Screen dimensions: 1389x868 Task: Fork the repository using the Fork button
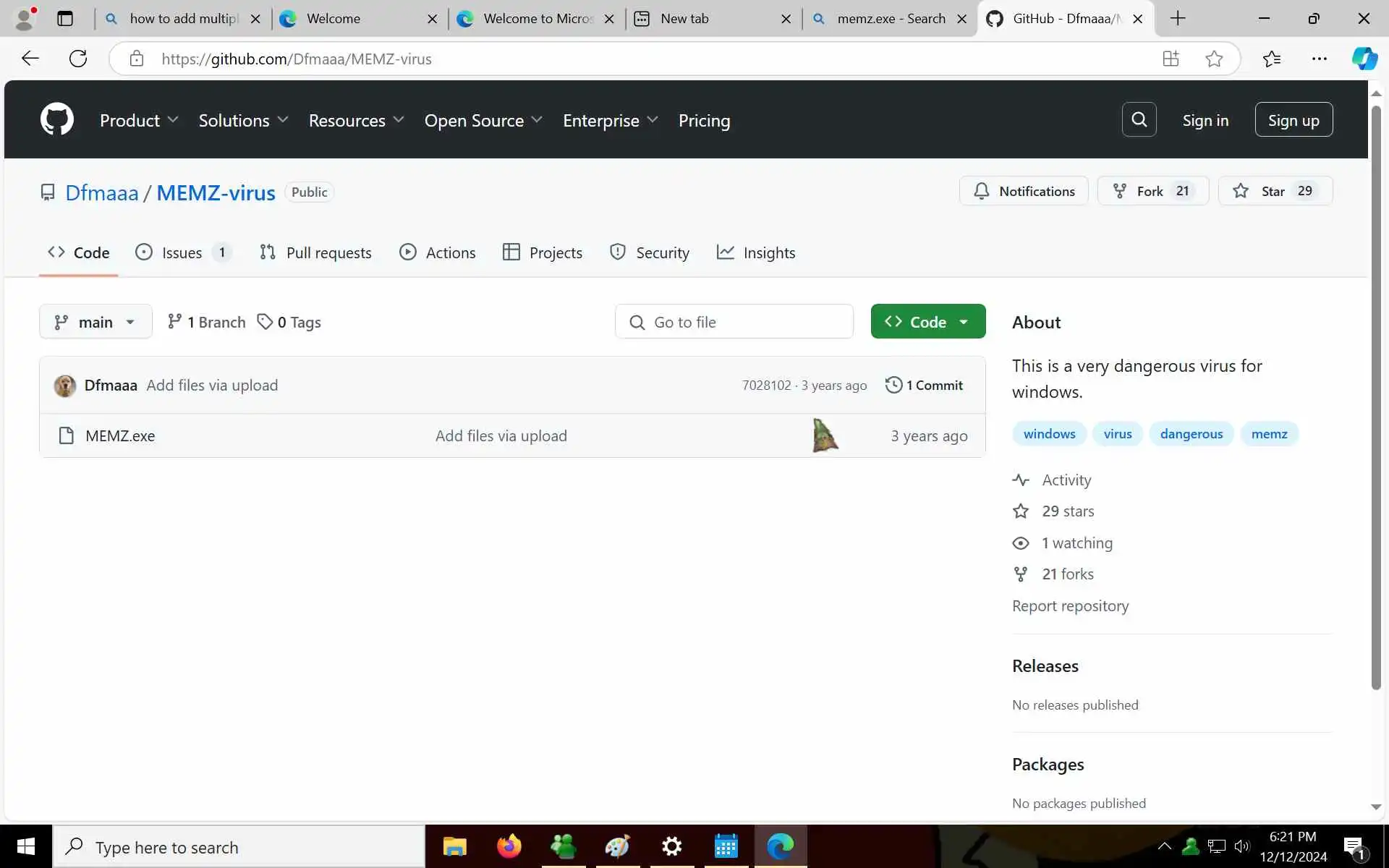[1152, 191]
